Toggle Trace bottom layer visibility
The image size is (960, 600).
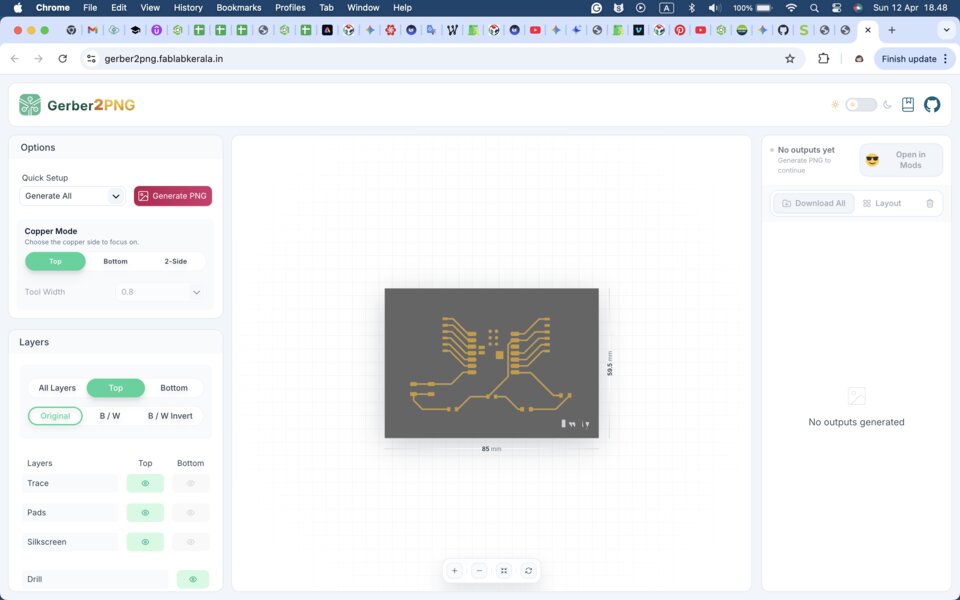(190, 483)
